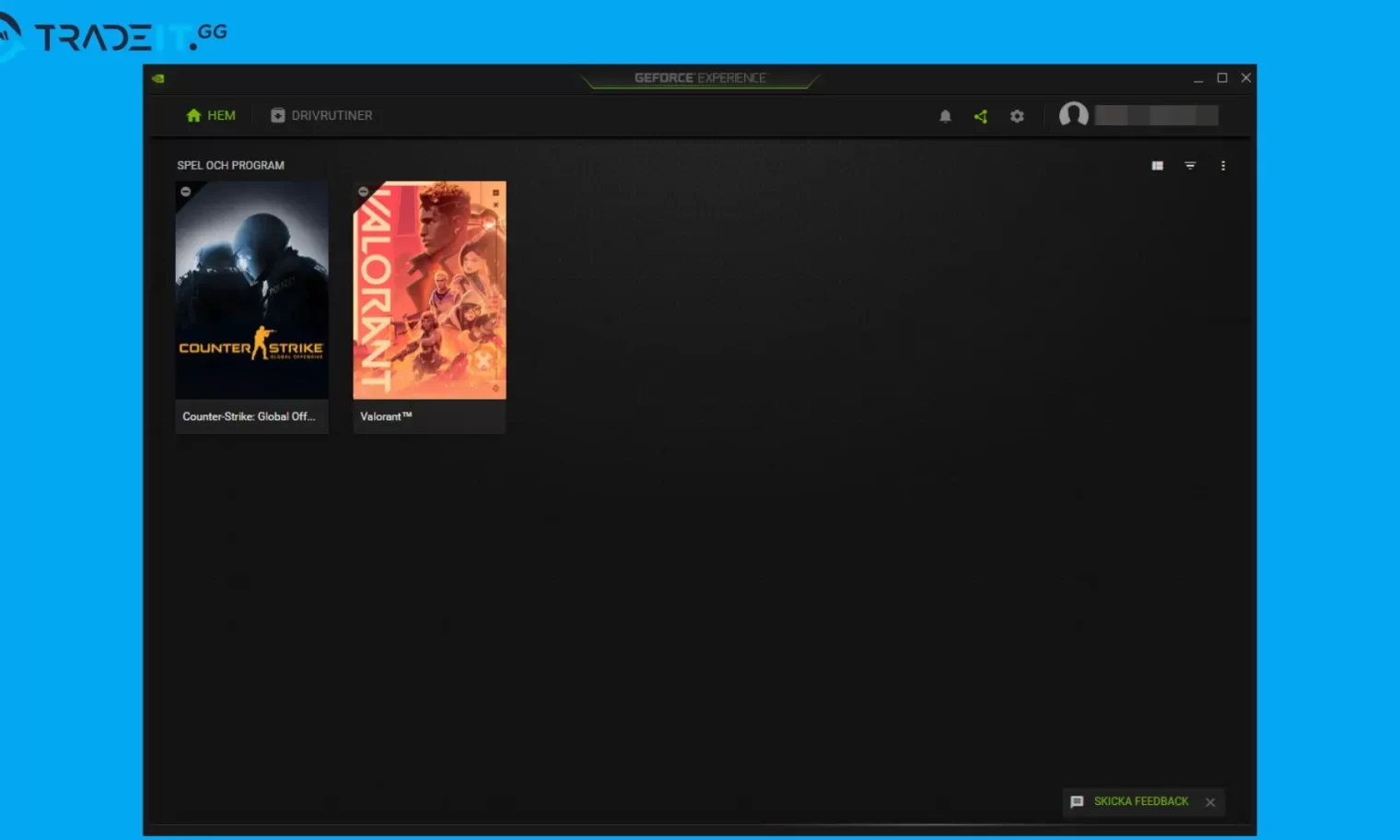The width and height of the screenshot is (1400, 840).
Task: Dismiss the feedback banner with X
Action: [x=1210, y=802]
